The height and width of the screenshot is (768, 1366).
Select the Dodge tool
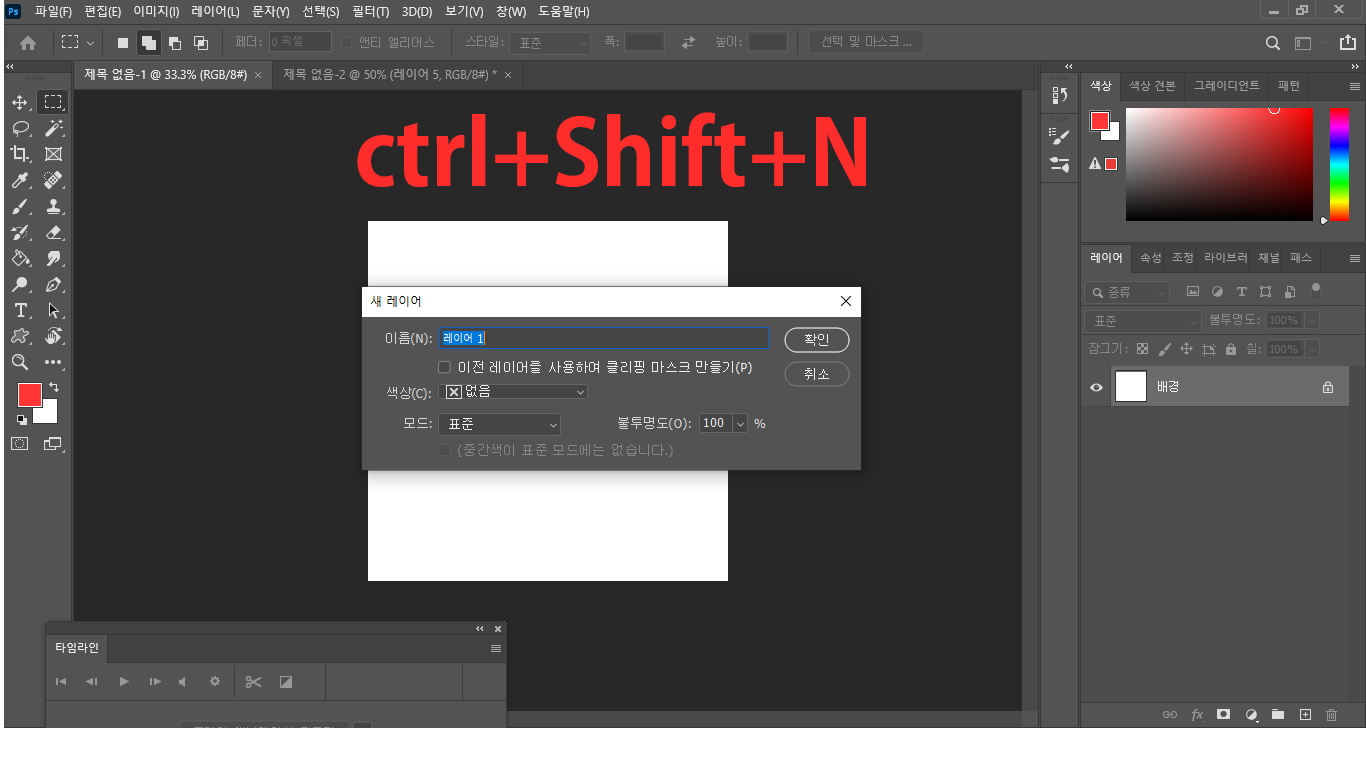(x=19, y=284)
